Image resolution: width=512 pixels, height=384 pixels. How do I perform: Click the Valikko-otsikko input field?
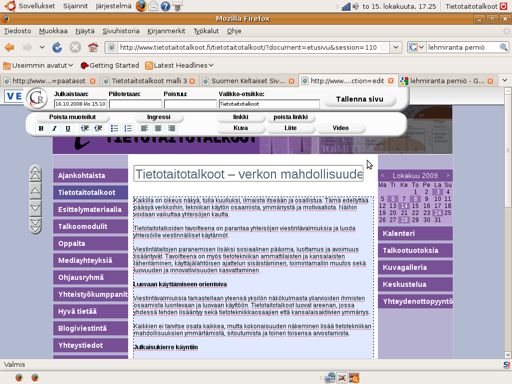tap(269, 104)
